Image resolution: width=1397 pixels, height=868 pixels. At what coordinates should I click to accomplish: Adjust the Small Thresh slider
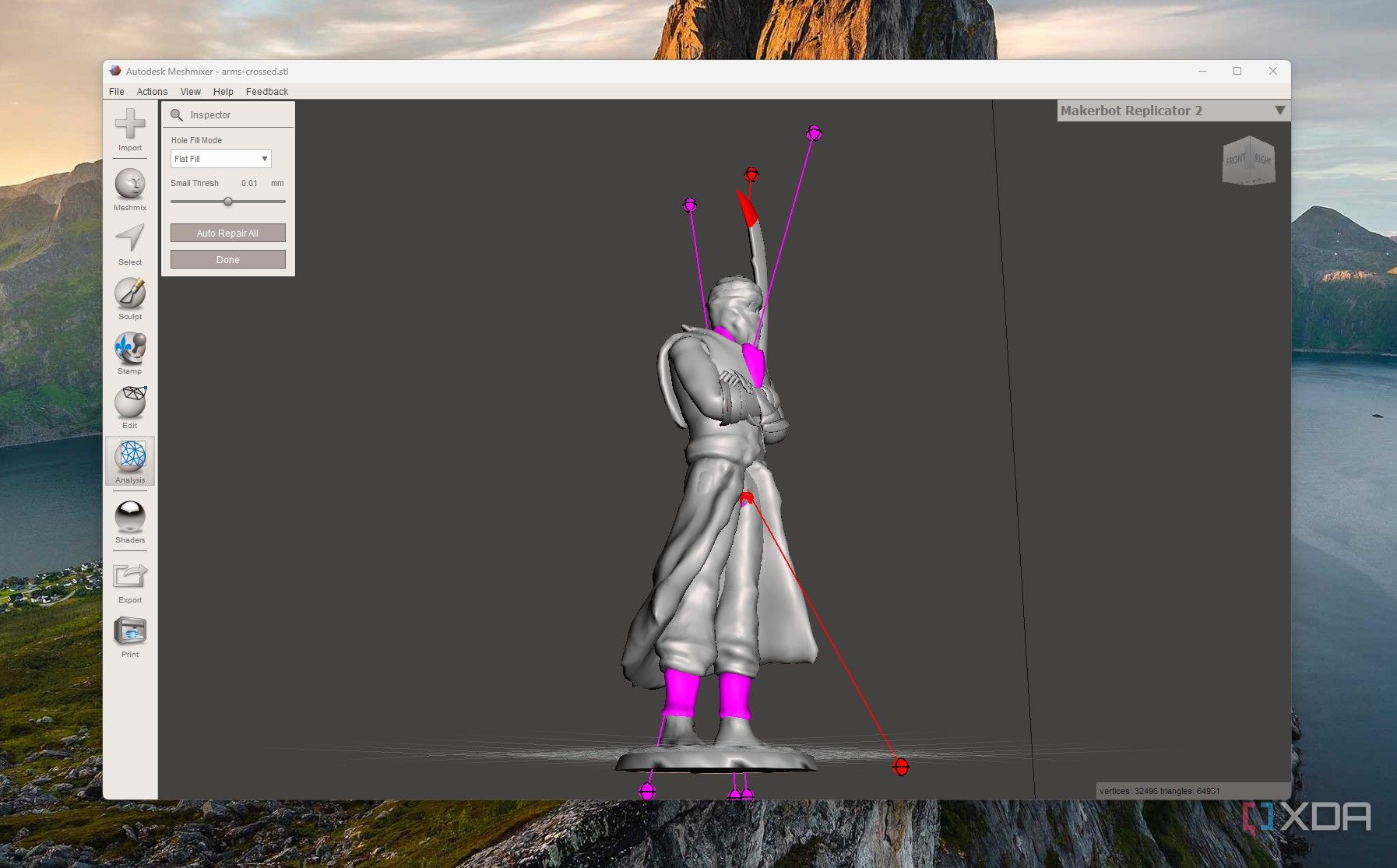click(x=227, y=201)
